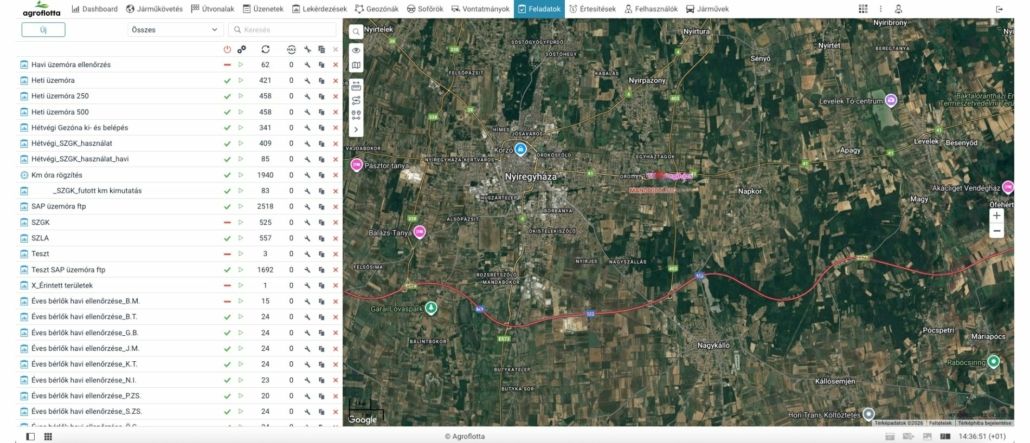Open the user profile icon in header
The height and width of the screenshot is (443, 1030).
pos(898,9)
